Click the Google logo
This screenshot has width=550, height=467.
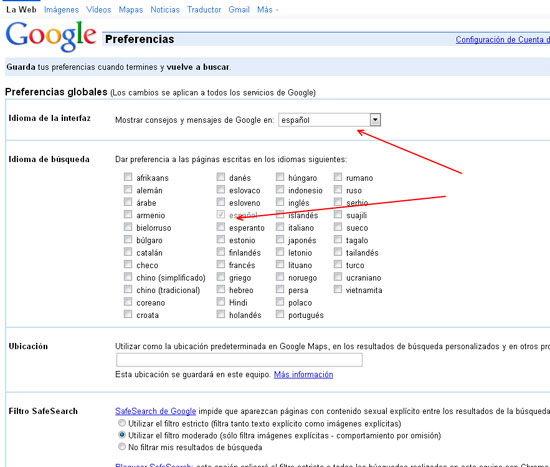(51, 36)
